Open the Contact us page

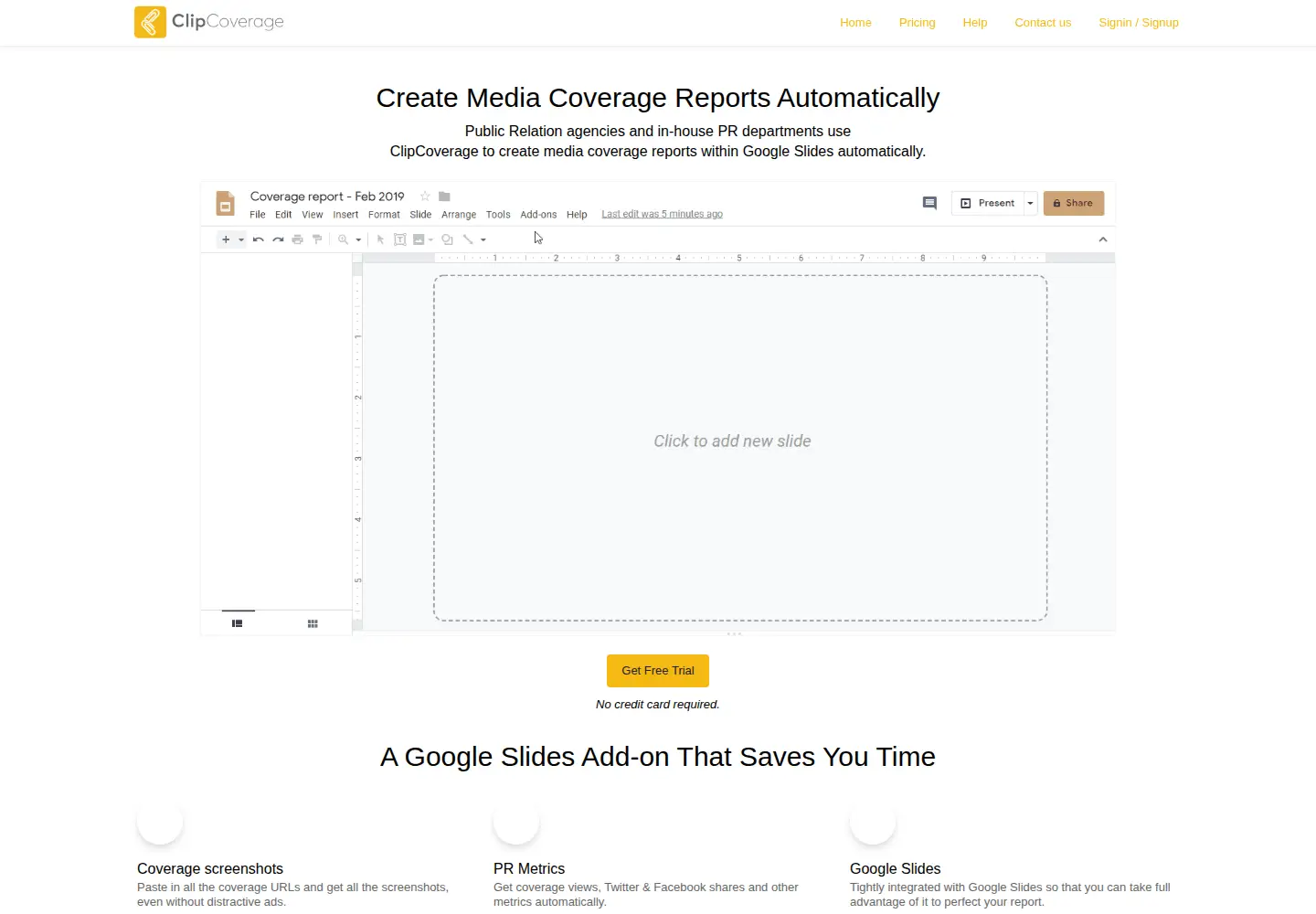[1043, 23]
